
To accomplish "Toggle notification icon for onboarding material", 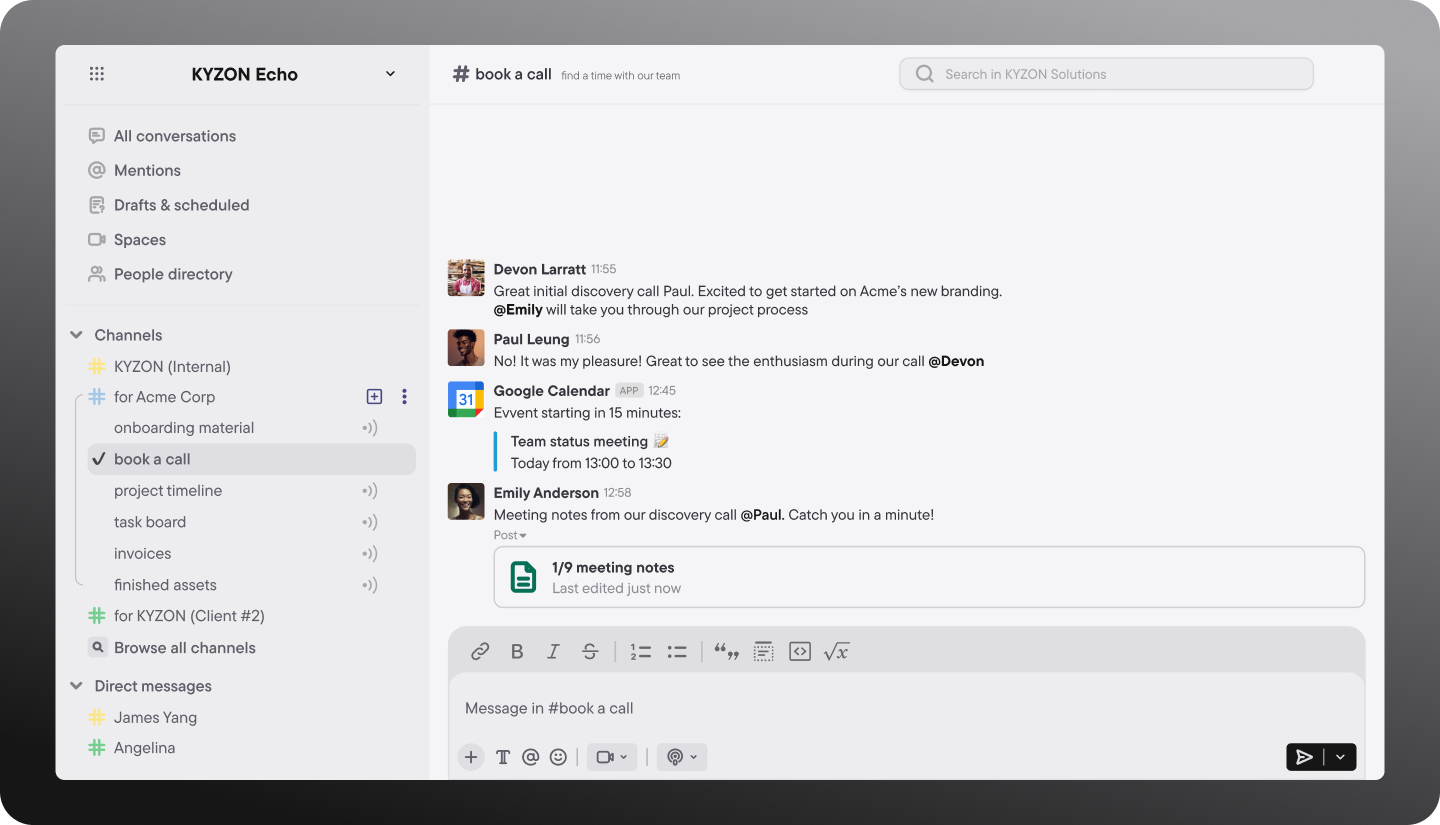I will pos(370,428).
